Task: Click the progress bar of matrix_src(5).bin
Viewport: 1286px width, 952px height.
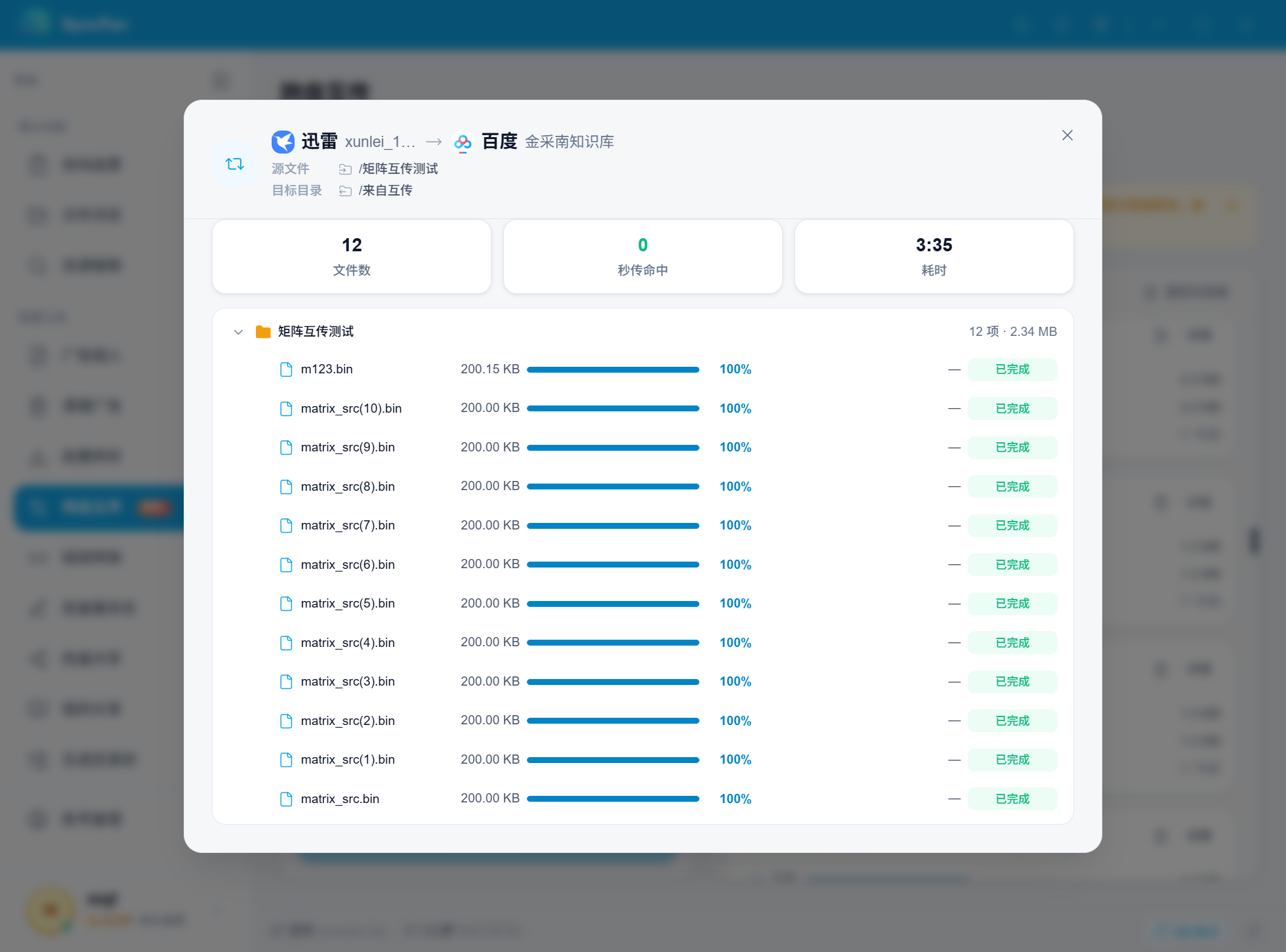Action: click(x=613, y=604)
